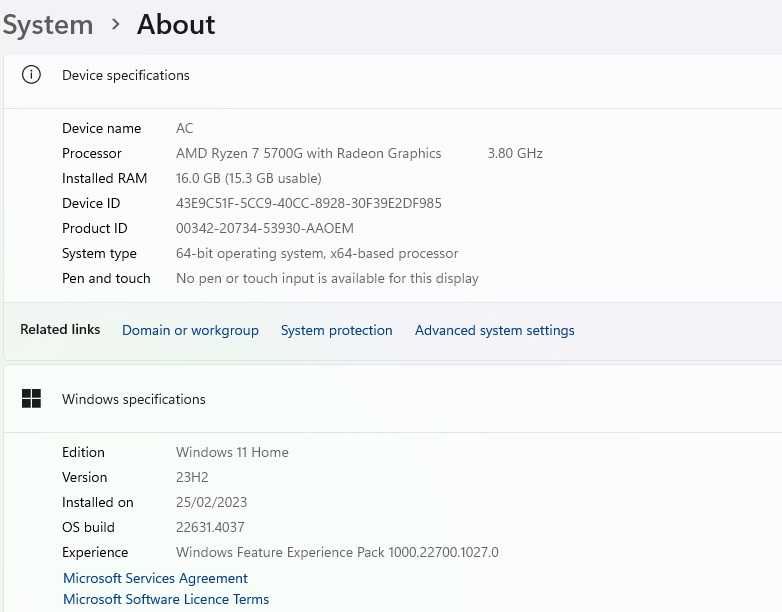Screen dimensions: 782x612
Task: Click the Related links label
Action: pos(60,329)
